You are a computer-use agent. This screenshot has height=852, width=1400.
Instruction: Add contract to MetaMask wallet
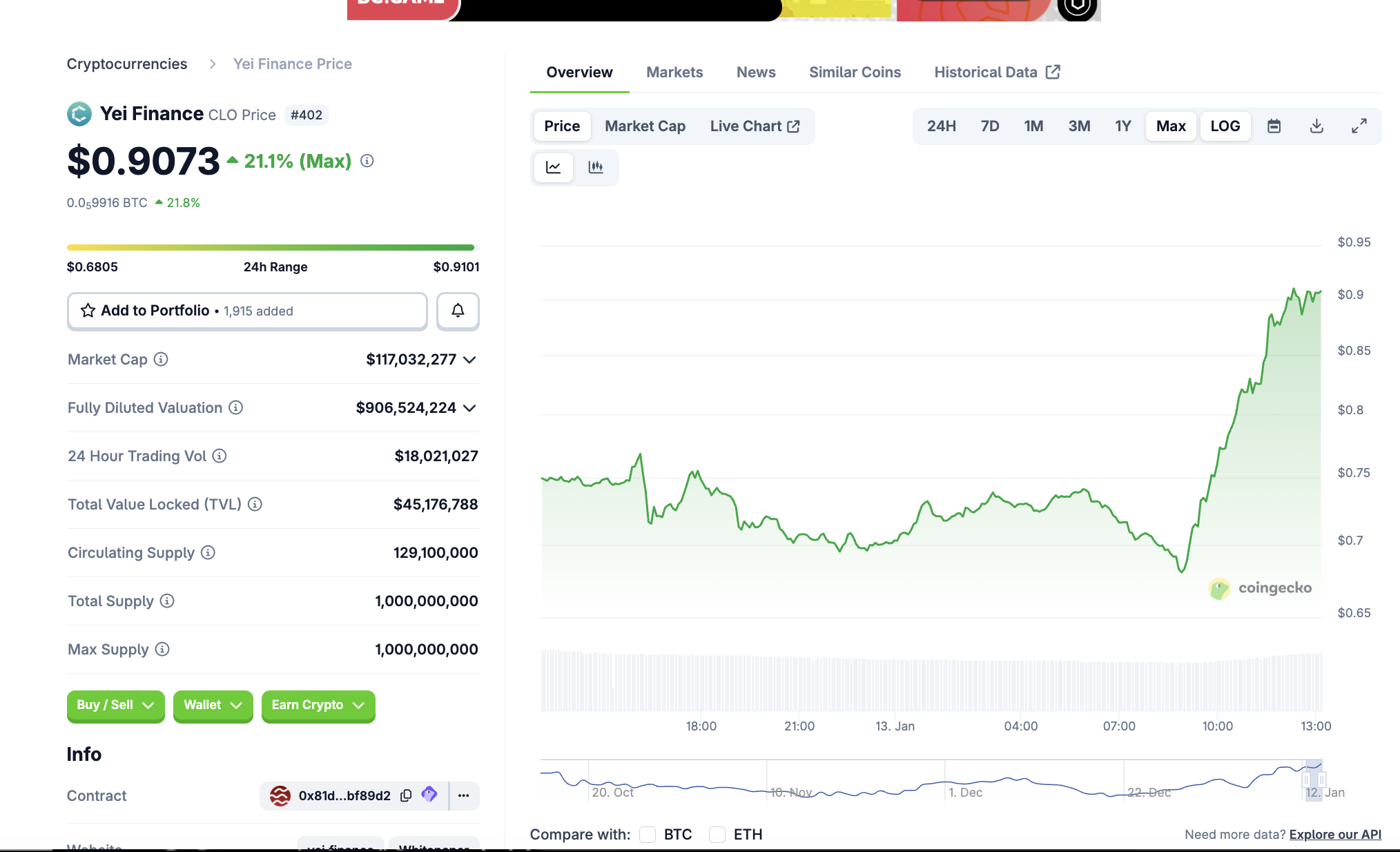pyautogui.click(x=429, y=795)
